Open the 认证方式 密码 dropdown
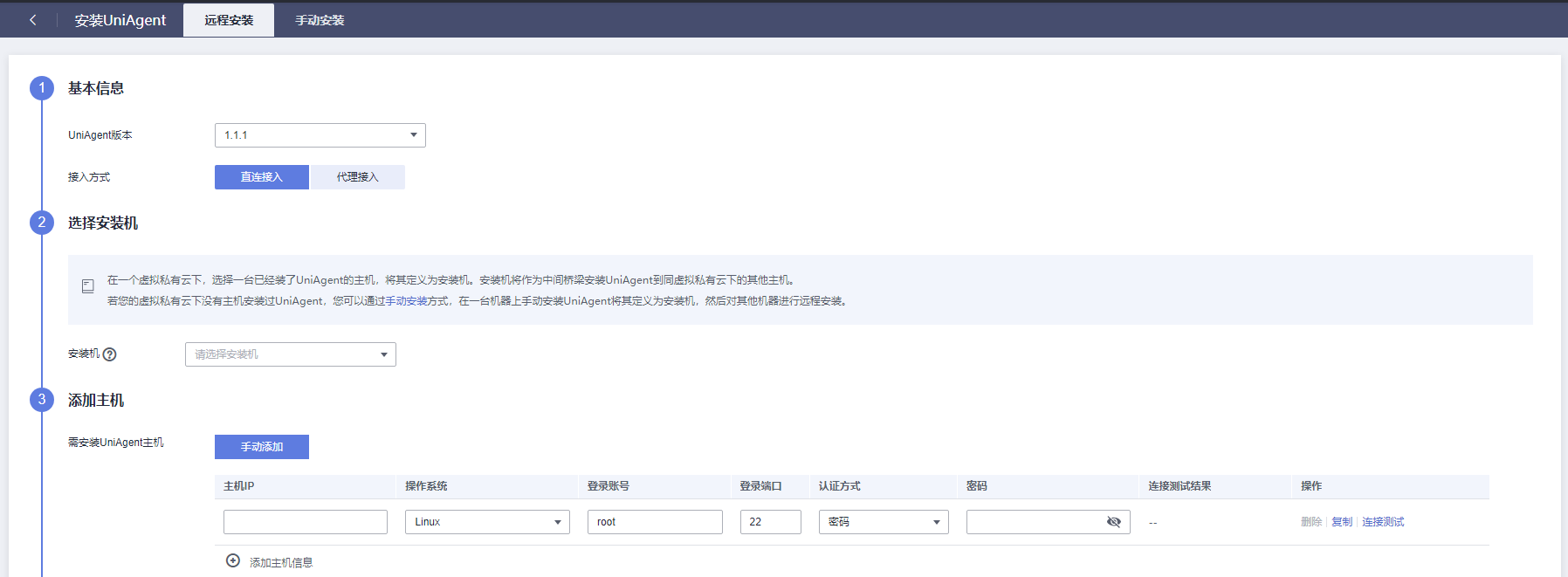This screenshot has width=1568, height=577. tap(884, 522)
